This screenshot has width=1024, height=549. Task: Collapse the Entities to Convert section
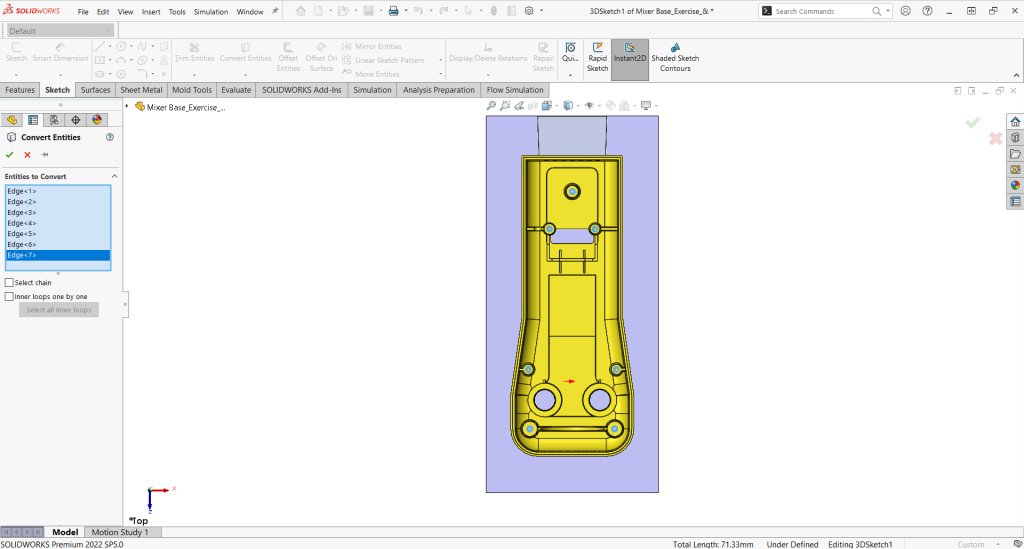[114, 176]
